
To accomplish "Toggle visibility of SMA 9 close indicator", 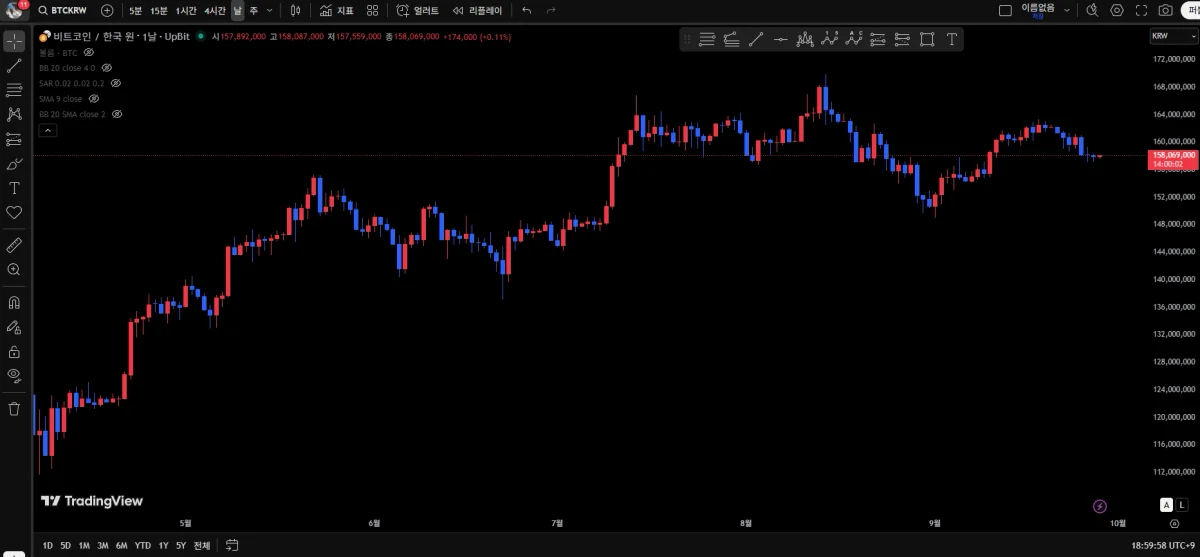I will pyautogui.click(x=94, y=99).
